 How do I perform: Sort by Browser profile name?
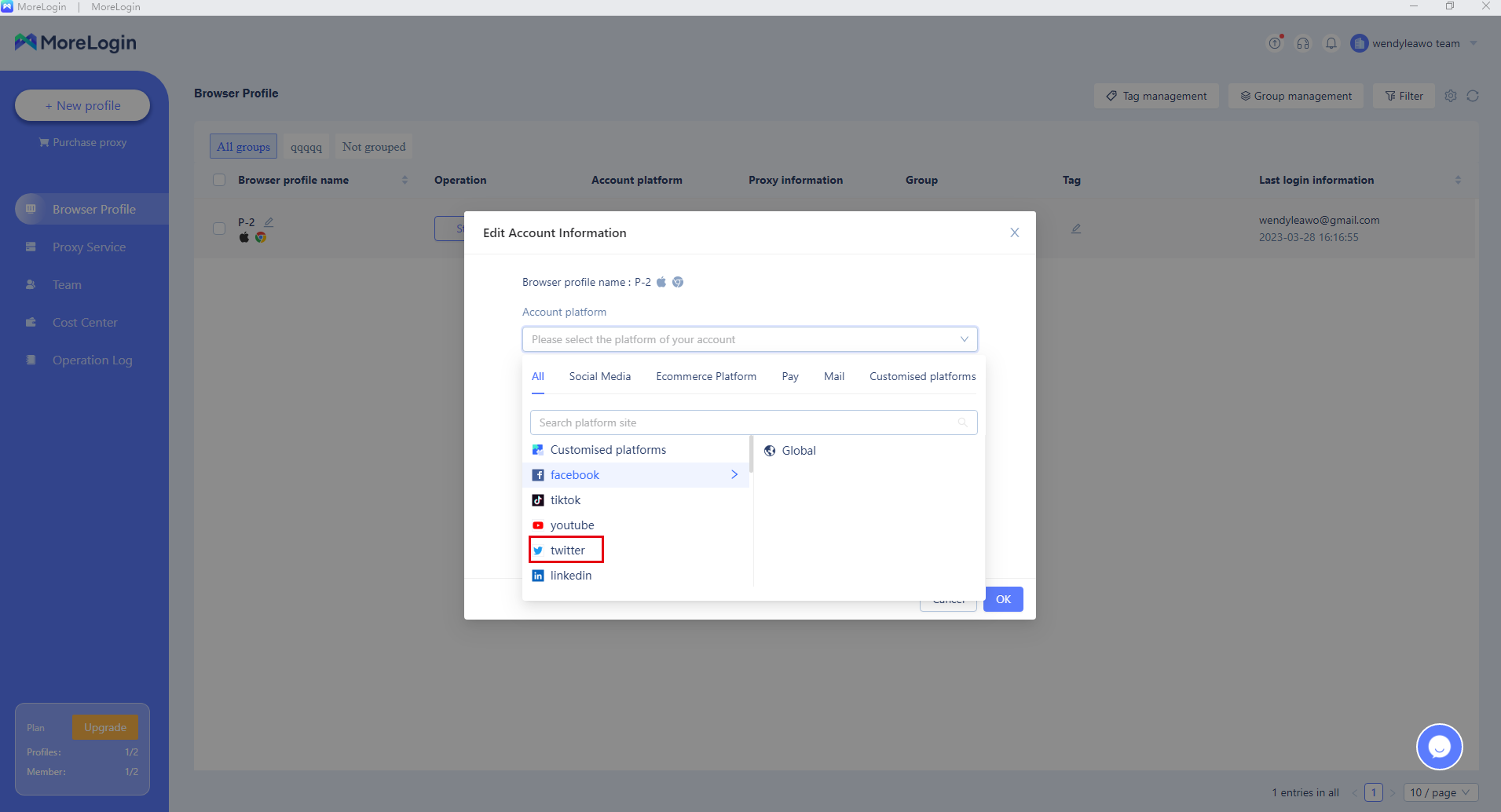[x=405, y=180]
